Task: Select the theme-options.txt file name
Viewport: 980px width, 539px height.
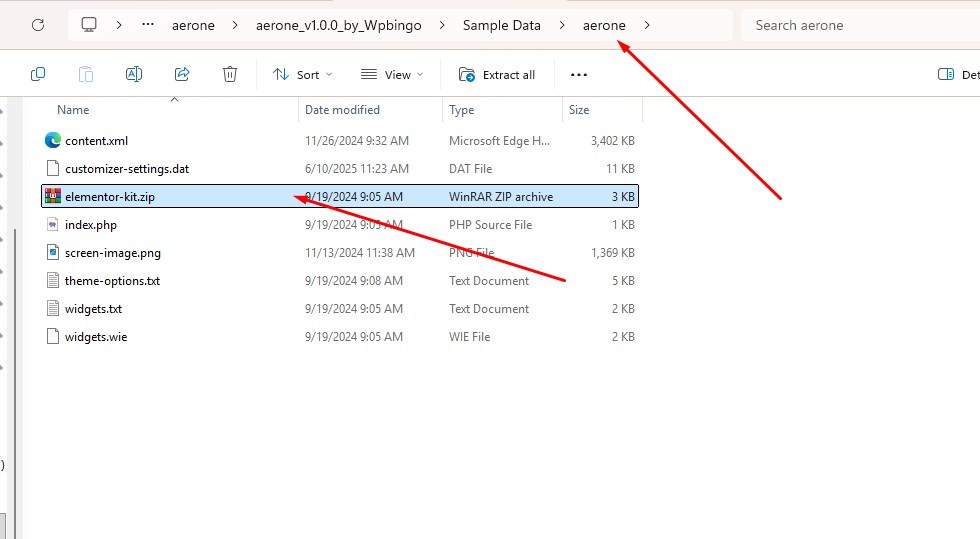Action: click(x=112, y=281)
